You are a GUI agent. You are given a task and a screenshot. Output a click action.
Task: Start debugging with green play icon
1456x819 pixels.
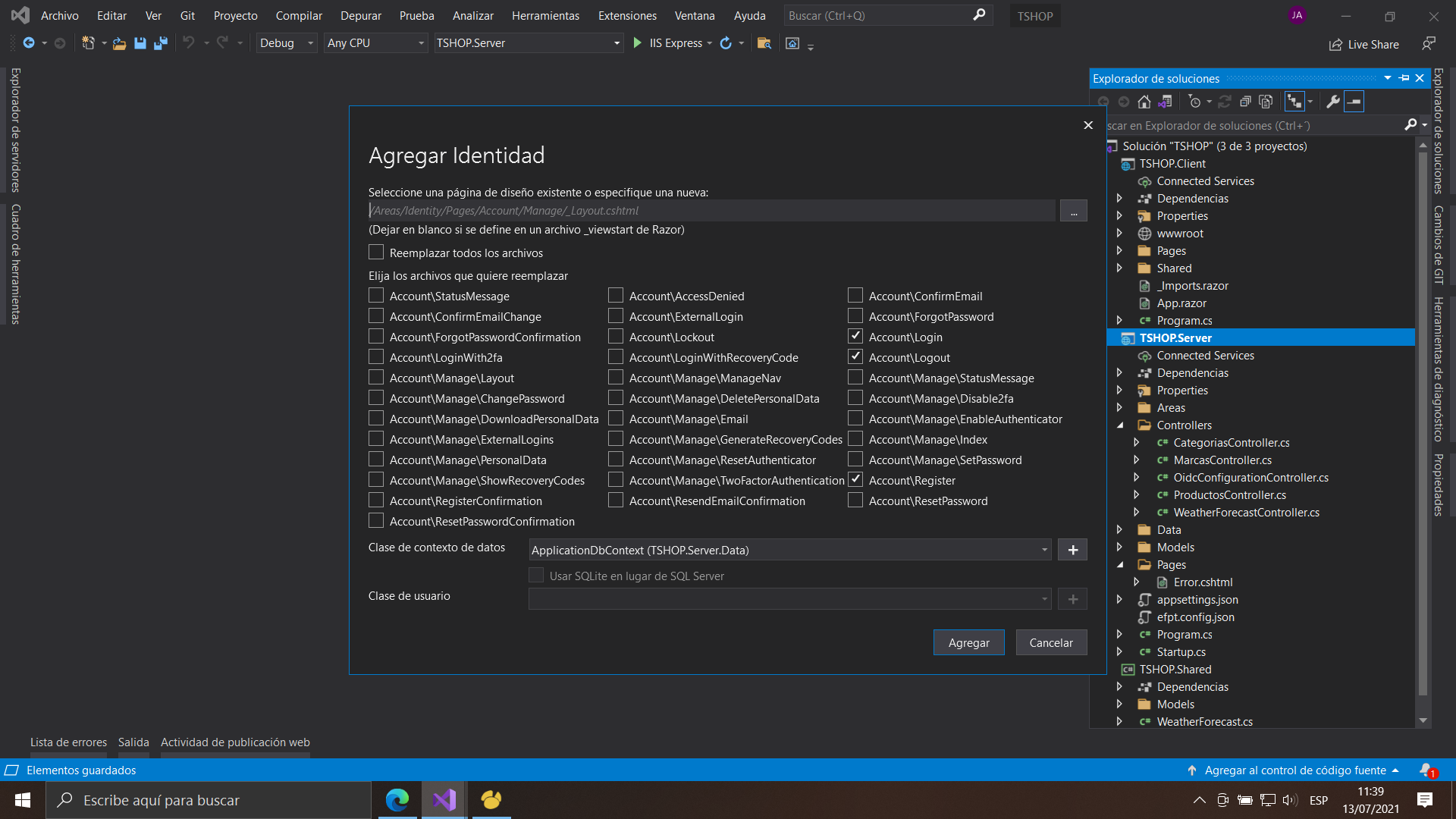(638, 43)
